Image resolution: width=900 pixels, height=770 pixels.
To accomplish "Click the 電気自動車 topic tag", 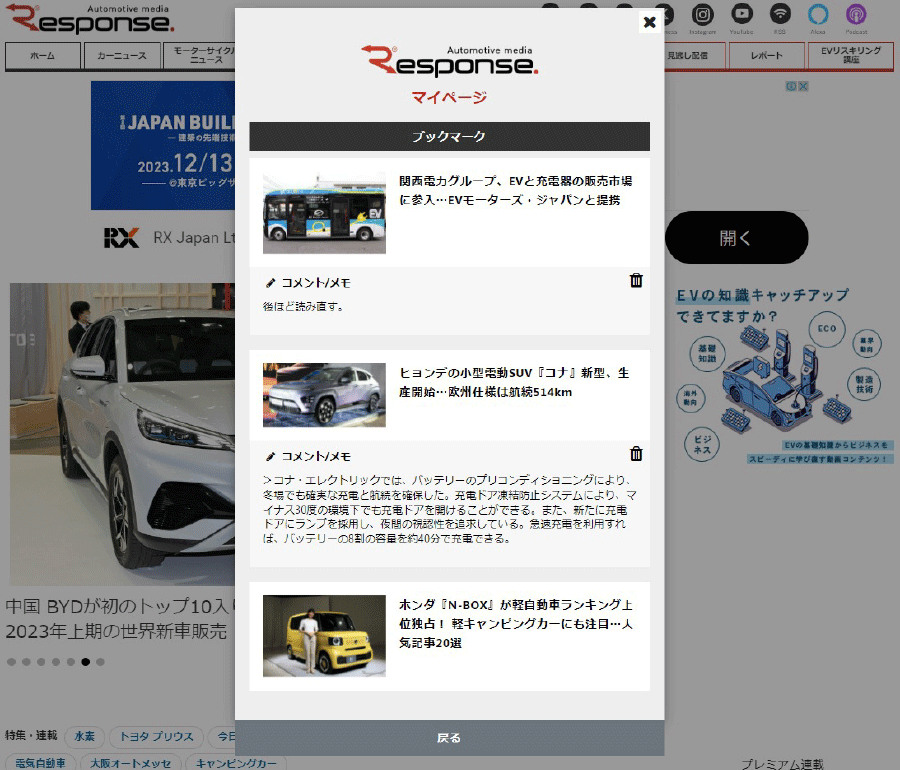I will pyautogui.click(x=40, y=763).
